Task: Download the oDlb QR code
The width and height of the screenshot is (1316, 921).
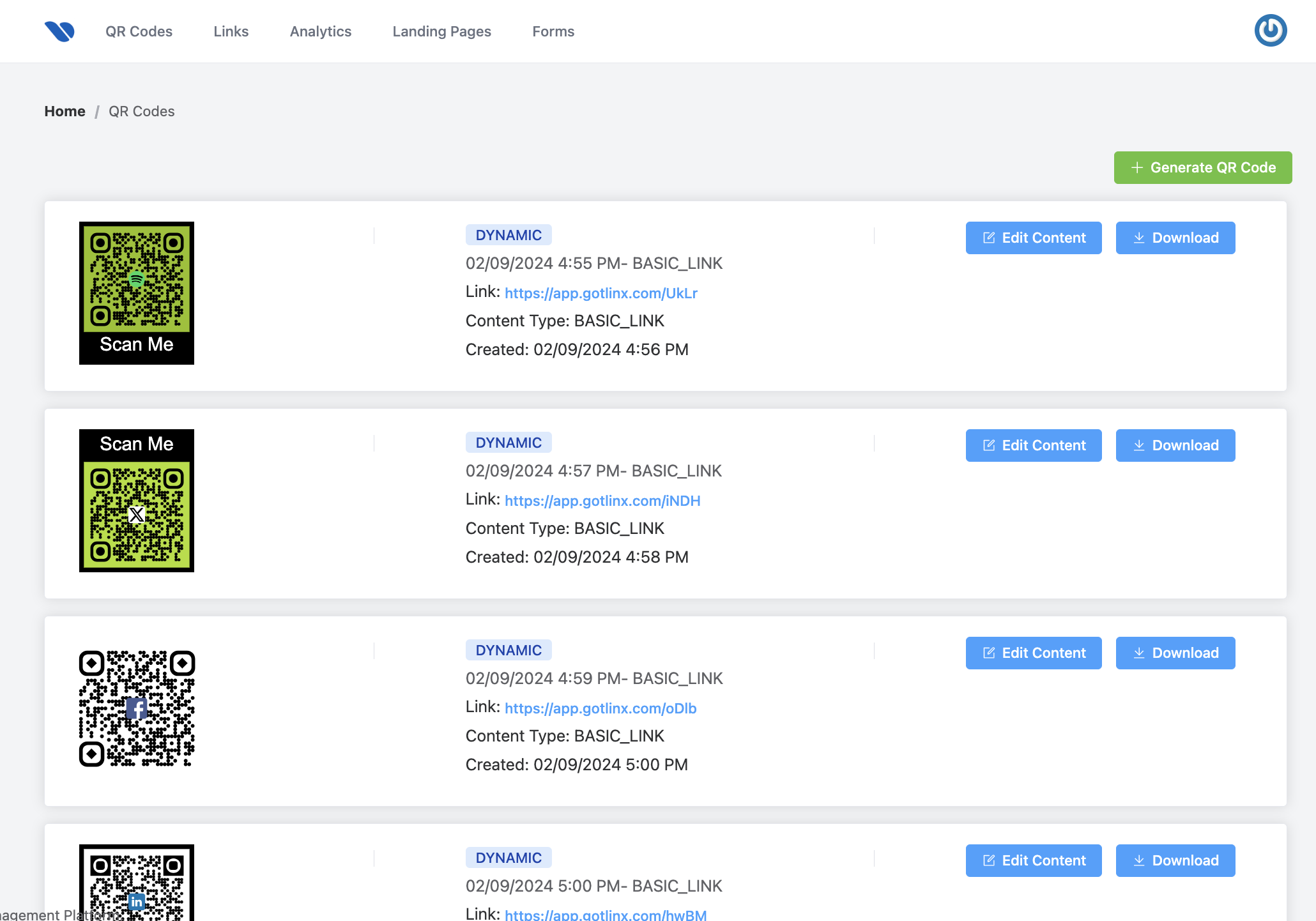Action: pos(1175,653)
